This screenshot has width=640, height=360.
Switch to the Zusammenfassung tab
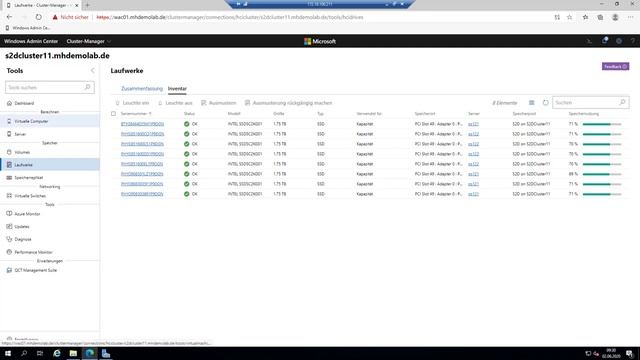pyautogui.click(x=142, y=89)
